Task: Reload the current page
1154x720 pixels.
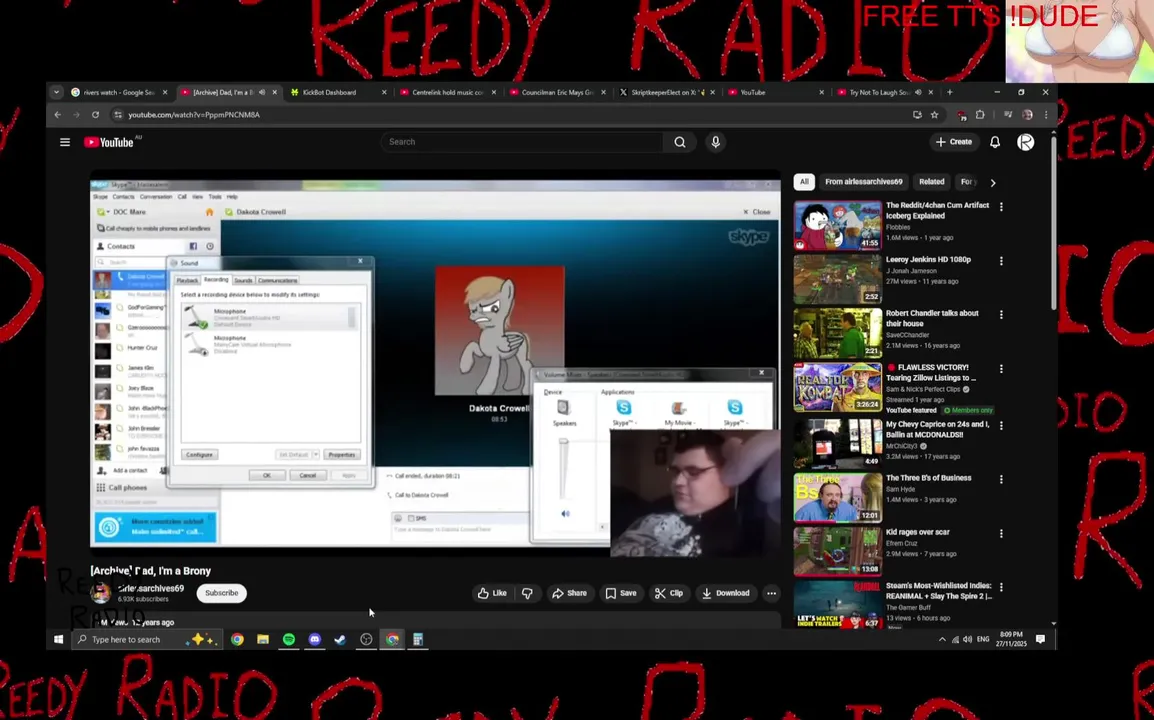Action: [x=95, y=115]
